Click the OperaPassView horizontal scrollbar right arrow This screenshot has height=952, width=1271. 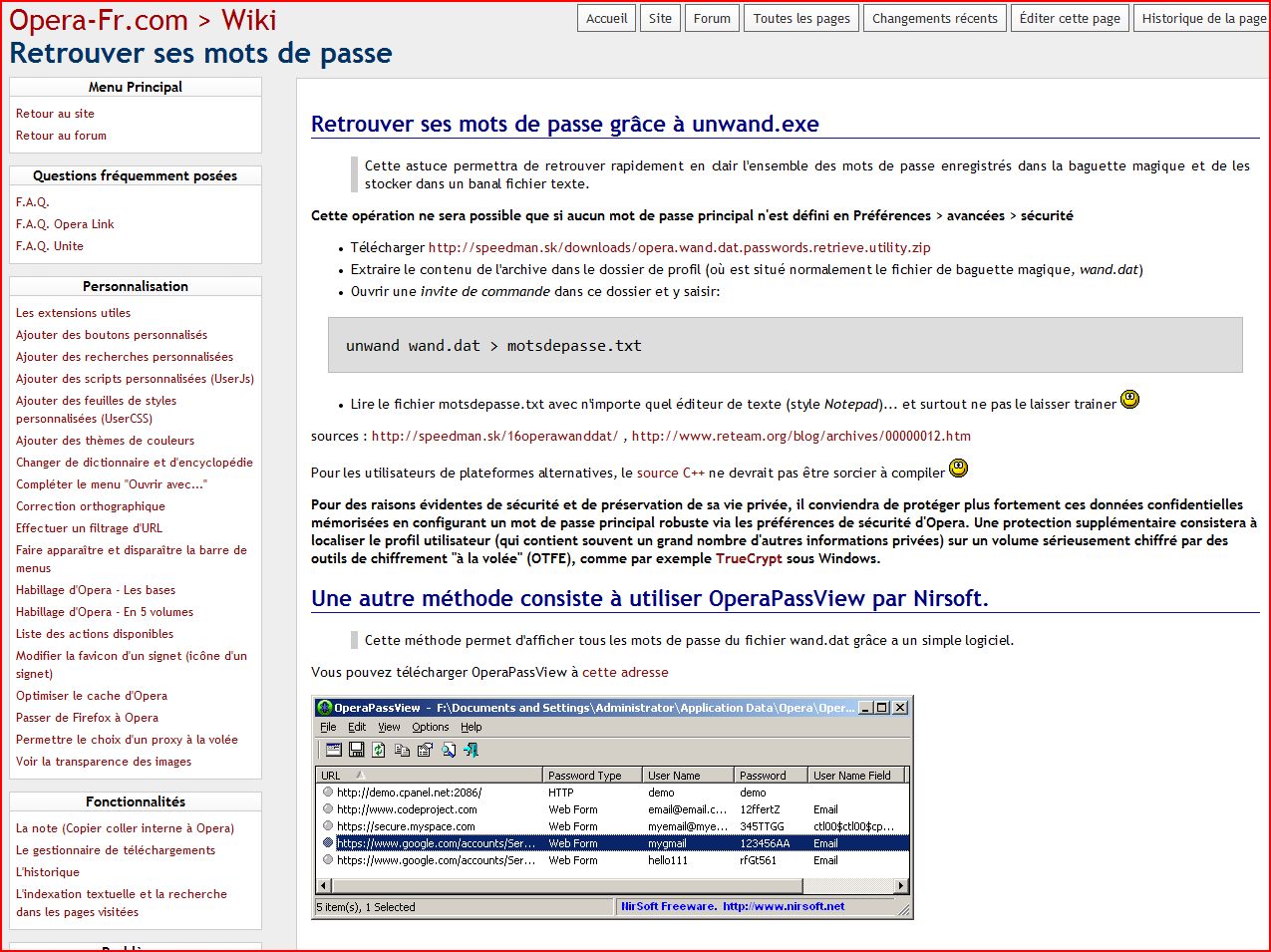(x=901, y=885)
